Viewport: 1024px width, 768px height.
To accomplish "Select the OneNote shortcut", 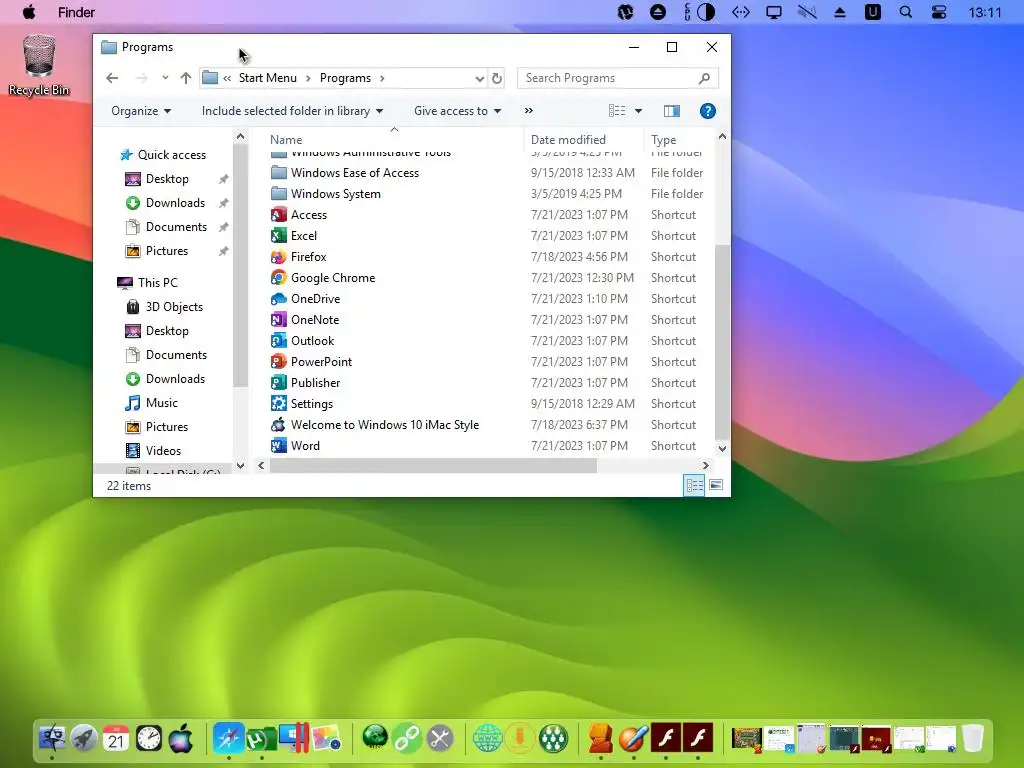I will click(315, 319).
